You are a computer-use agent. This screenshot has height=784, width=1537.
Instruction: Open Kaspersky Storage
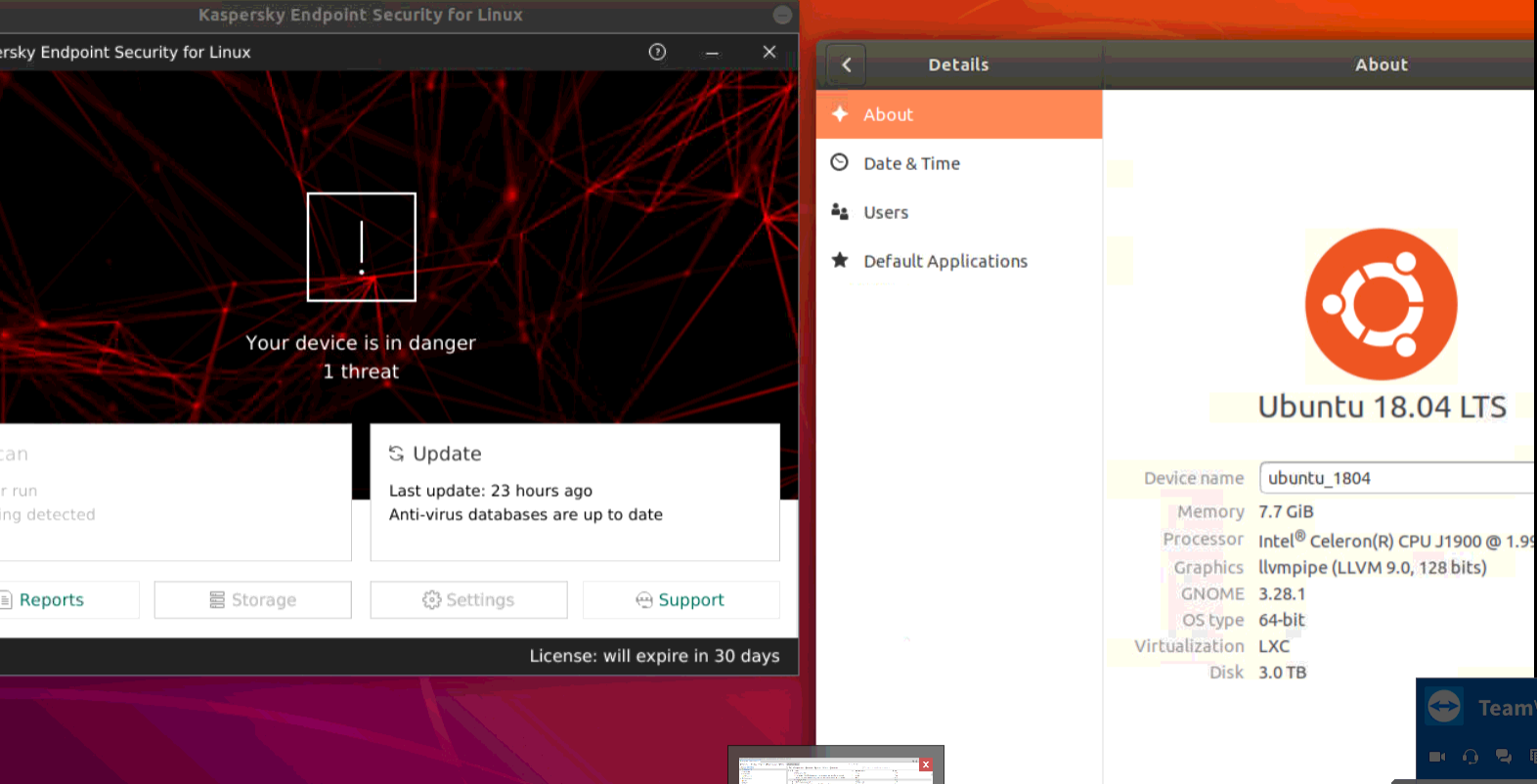253,600
